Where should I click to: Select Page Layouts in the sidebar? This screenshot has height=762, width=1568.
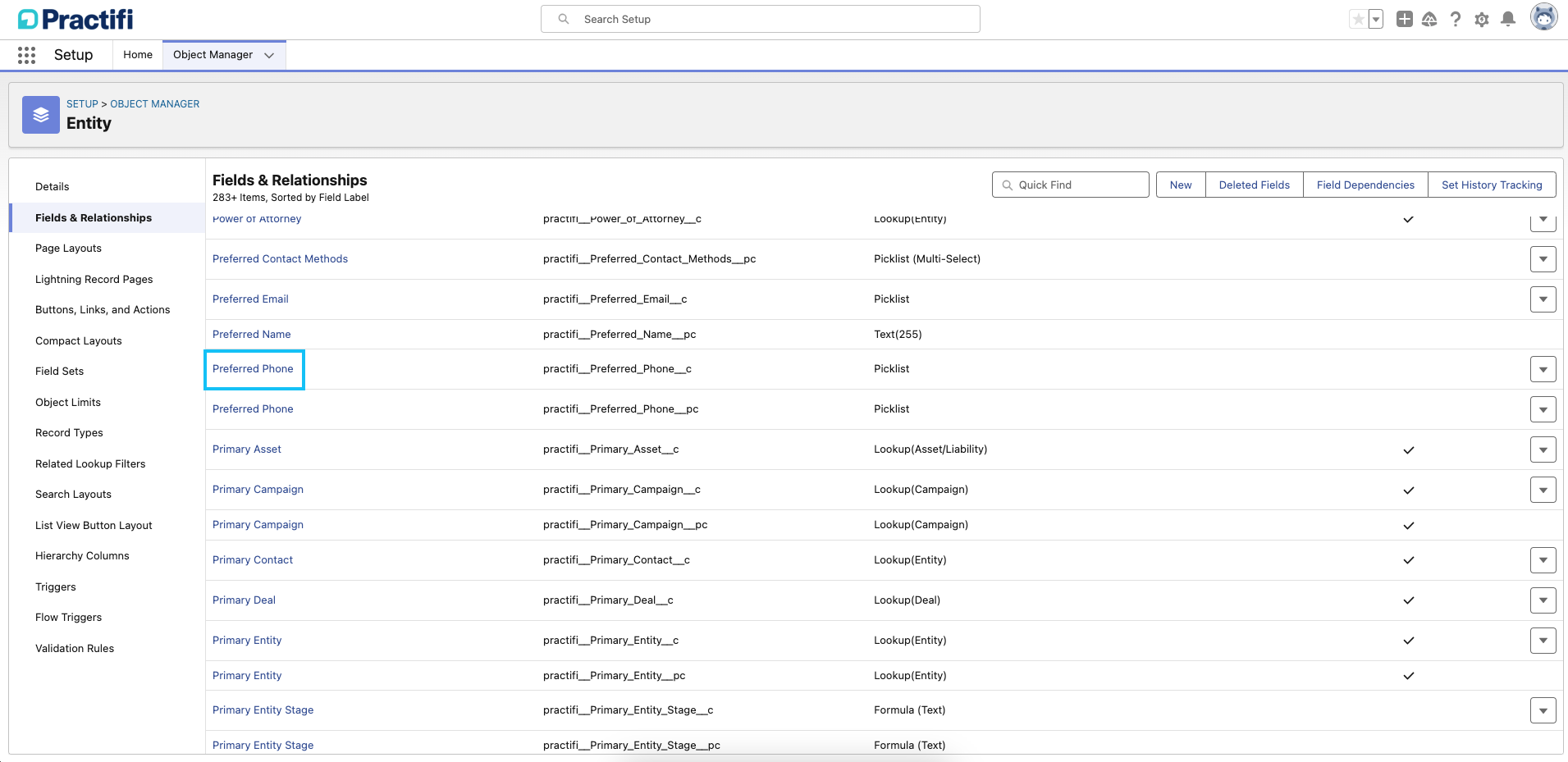click(x=68, y=248)
